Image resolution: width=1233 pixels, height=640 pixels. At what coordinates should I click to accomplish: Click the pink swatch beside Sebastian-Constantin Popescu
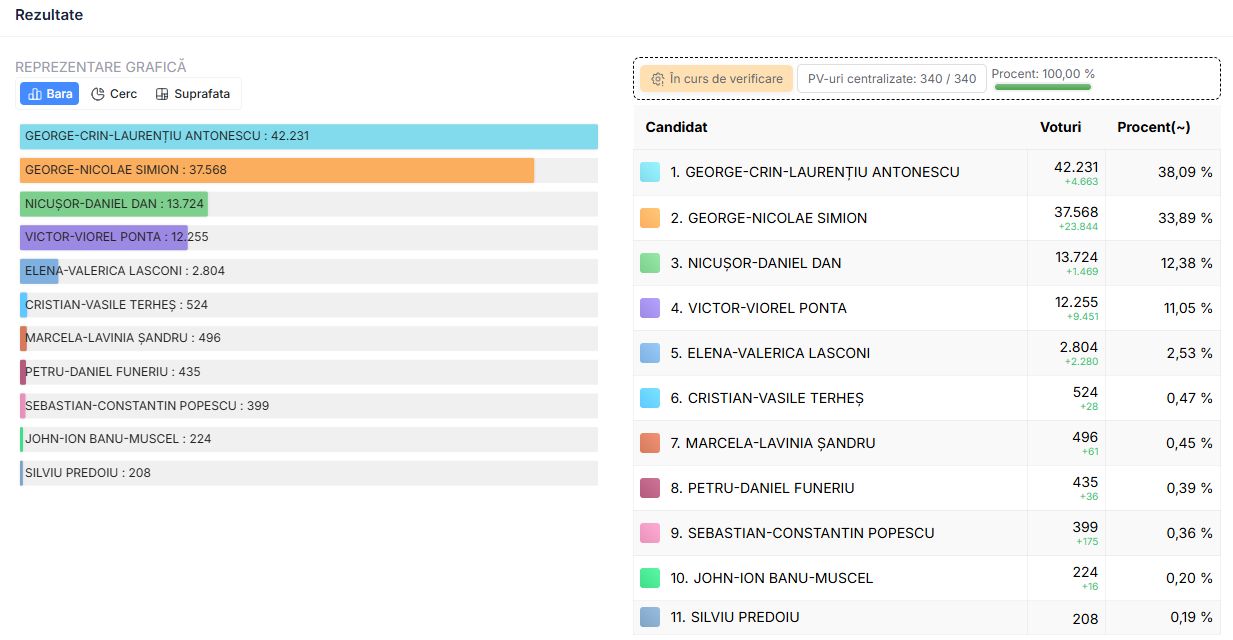[650, 533]
